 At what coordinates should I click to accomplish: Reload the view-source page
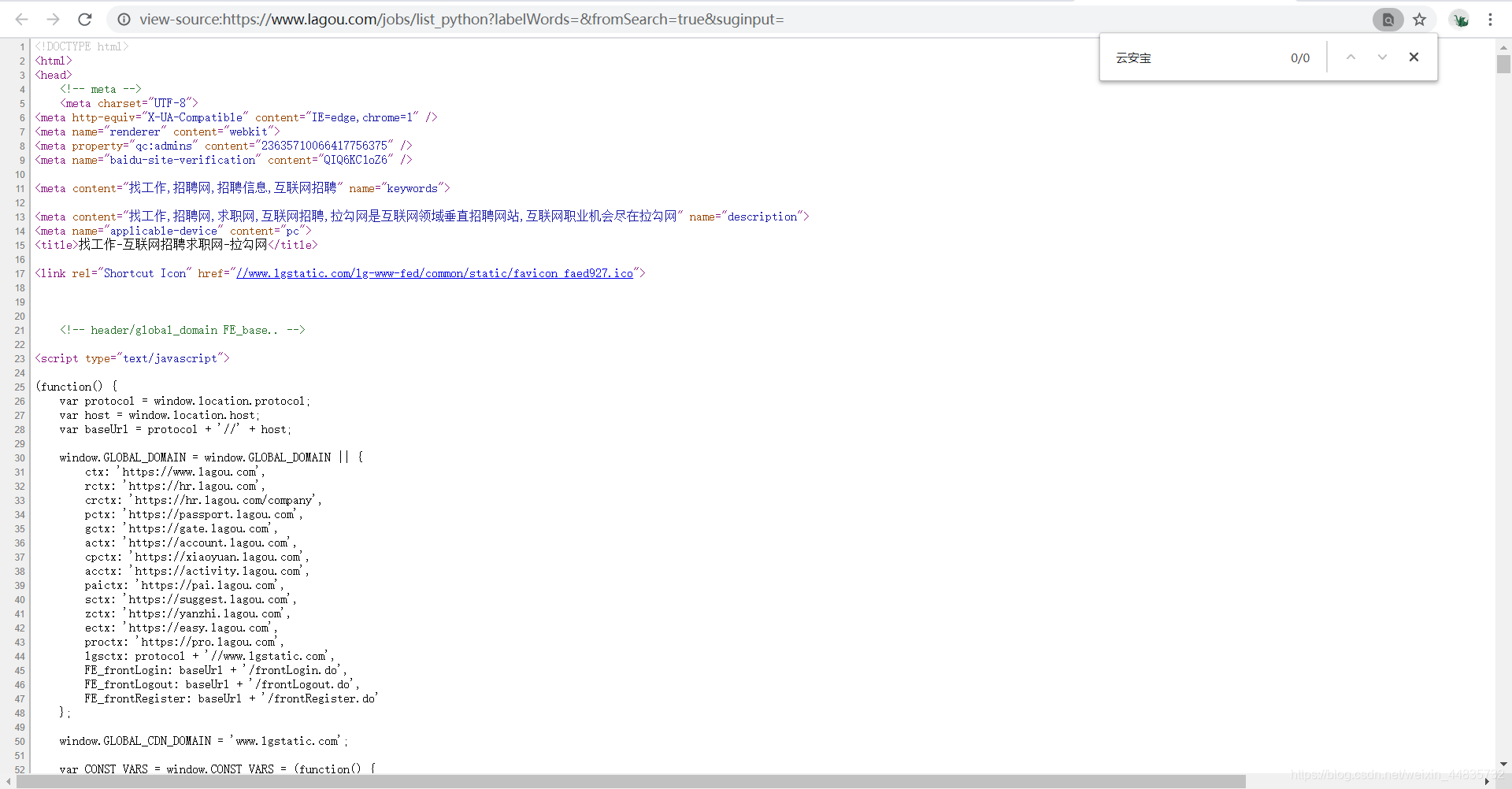tap(85, 19)
